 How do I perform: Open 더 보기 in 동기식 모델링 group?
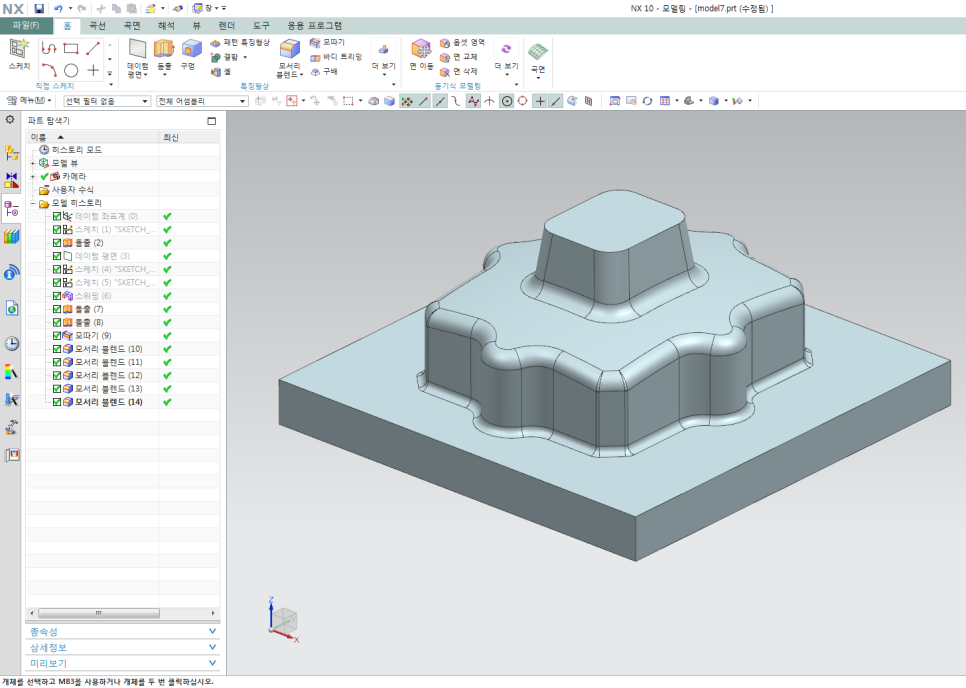pyautogui.click(x=506, y=59)
